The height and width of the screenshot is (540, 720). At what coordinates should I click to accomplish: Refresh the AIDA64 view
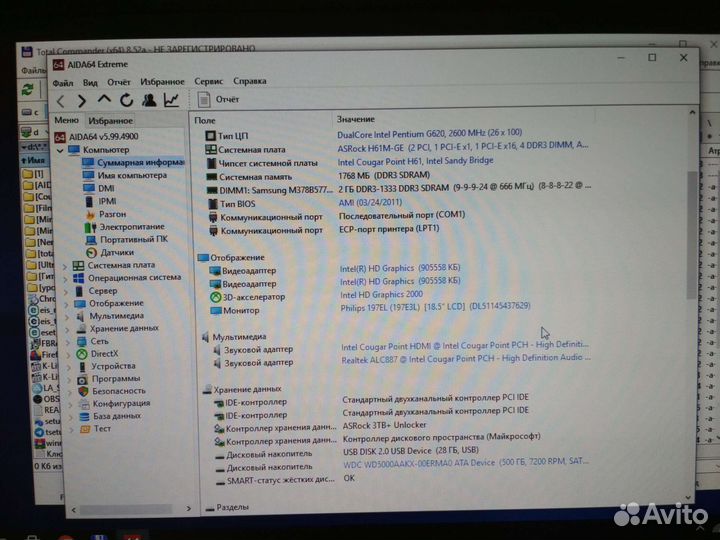coord(126,100)
